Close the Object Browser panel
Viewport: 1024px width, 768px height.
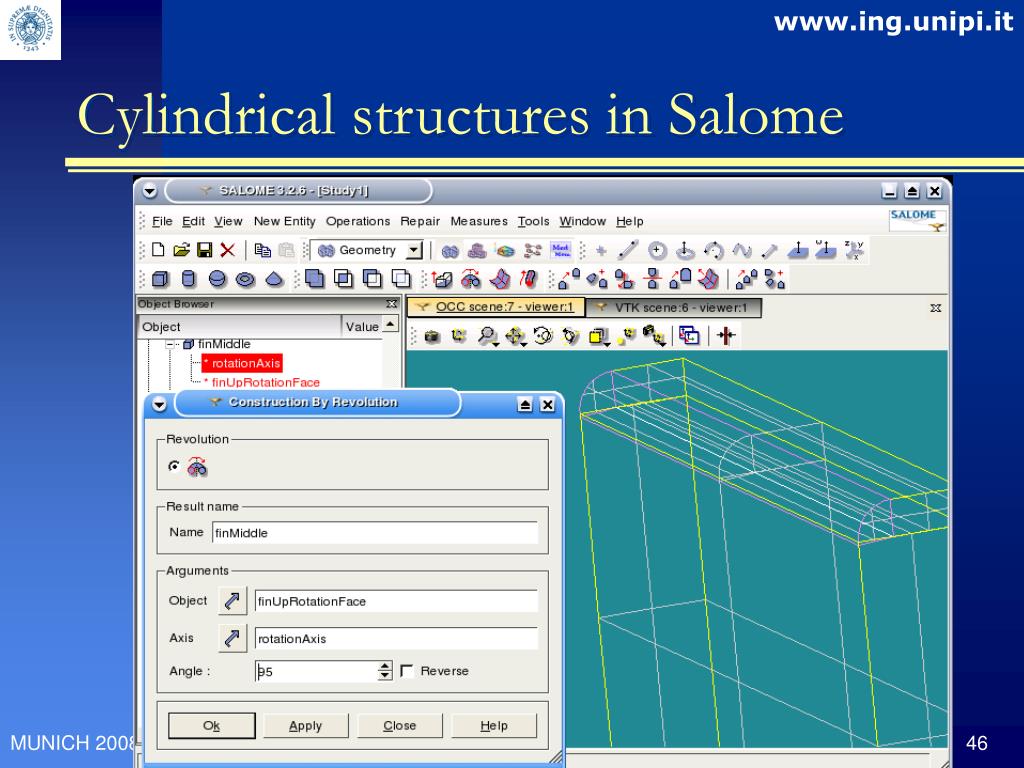(391, 304)
